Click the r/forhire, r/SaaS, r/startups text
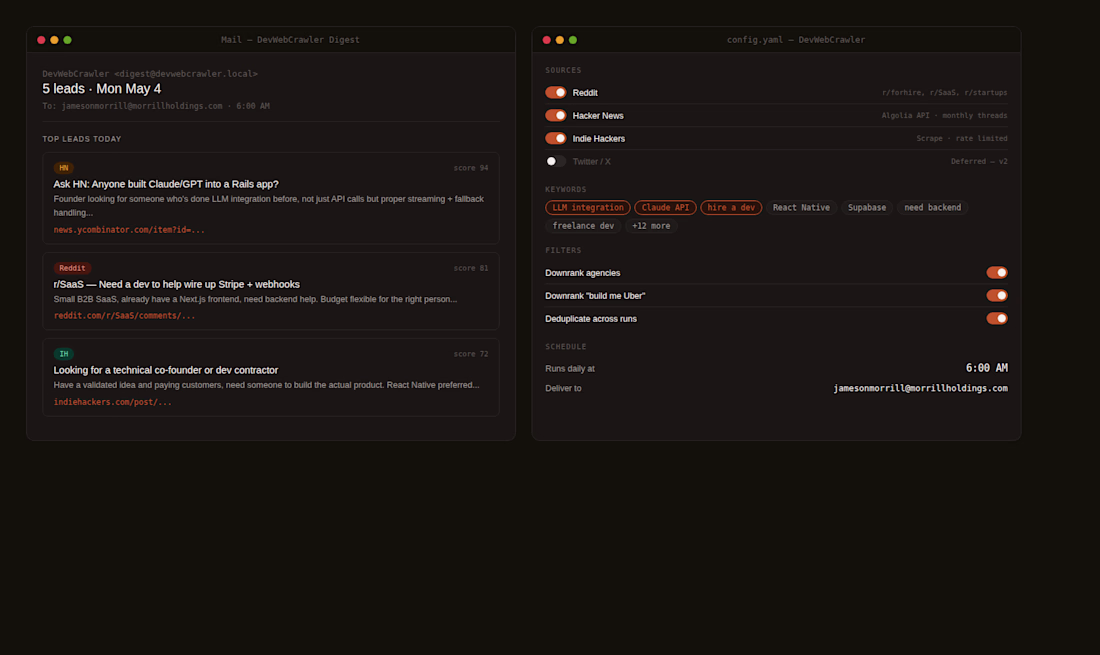Viewport: 1100px width, 655px height. pos(944,93)
